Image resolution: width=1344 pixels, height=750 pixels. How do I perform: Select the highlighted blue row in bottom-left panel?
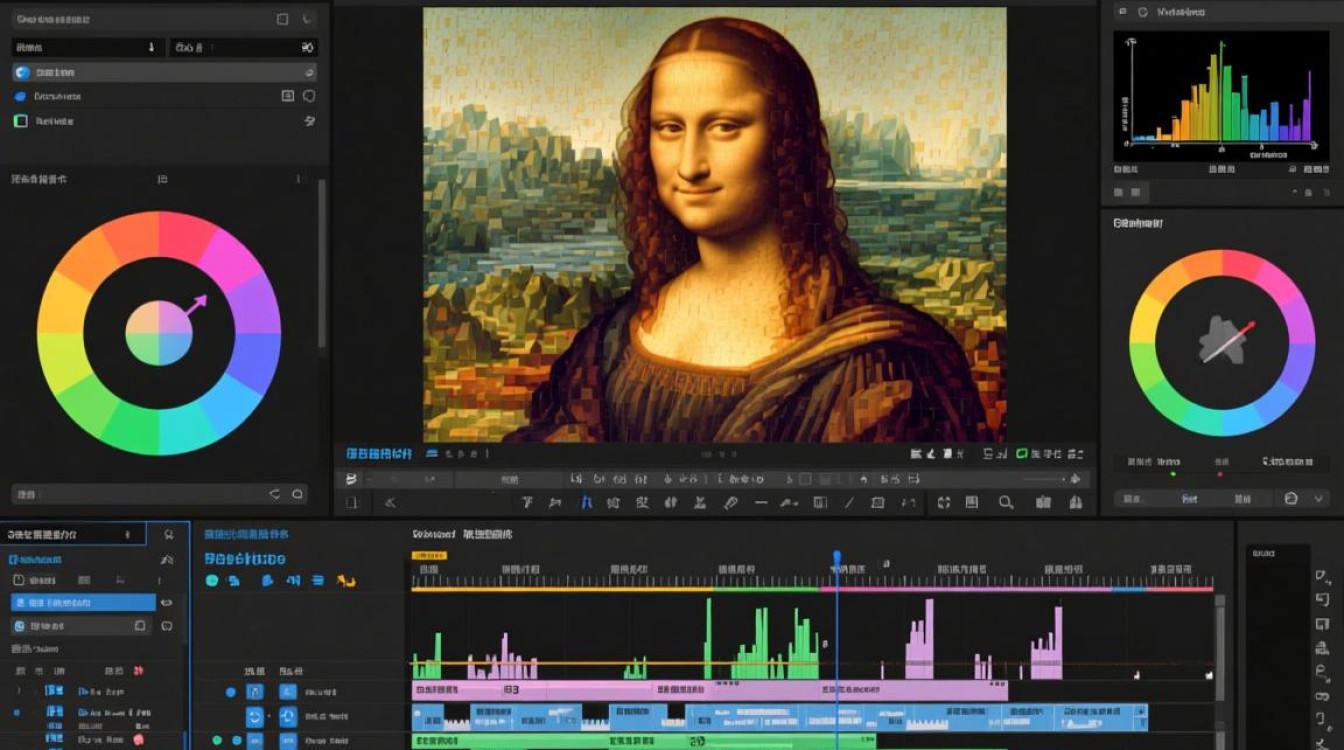pyautogui.click(x=83, y=603)
